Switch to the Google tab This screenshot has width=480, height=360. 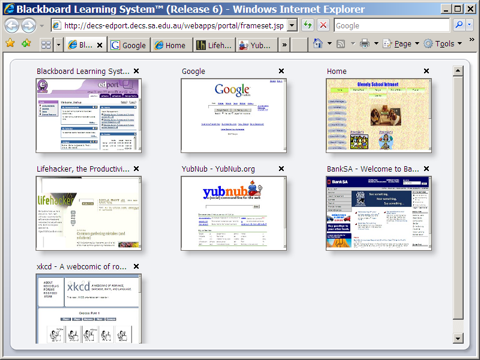point(129,45)
